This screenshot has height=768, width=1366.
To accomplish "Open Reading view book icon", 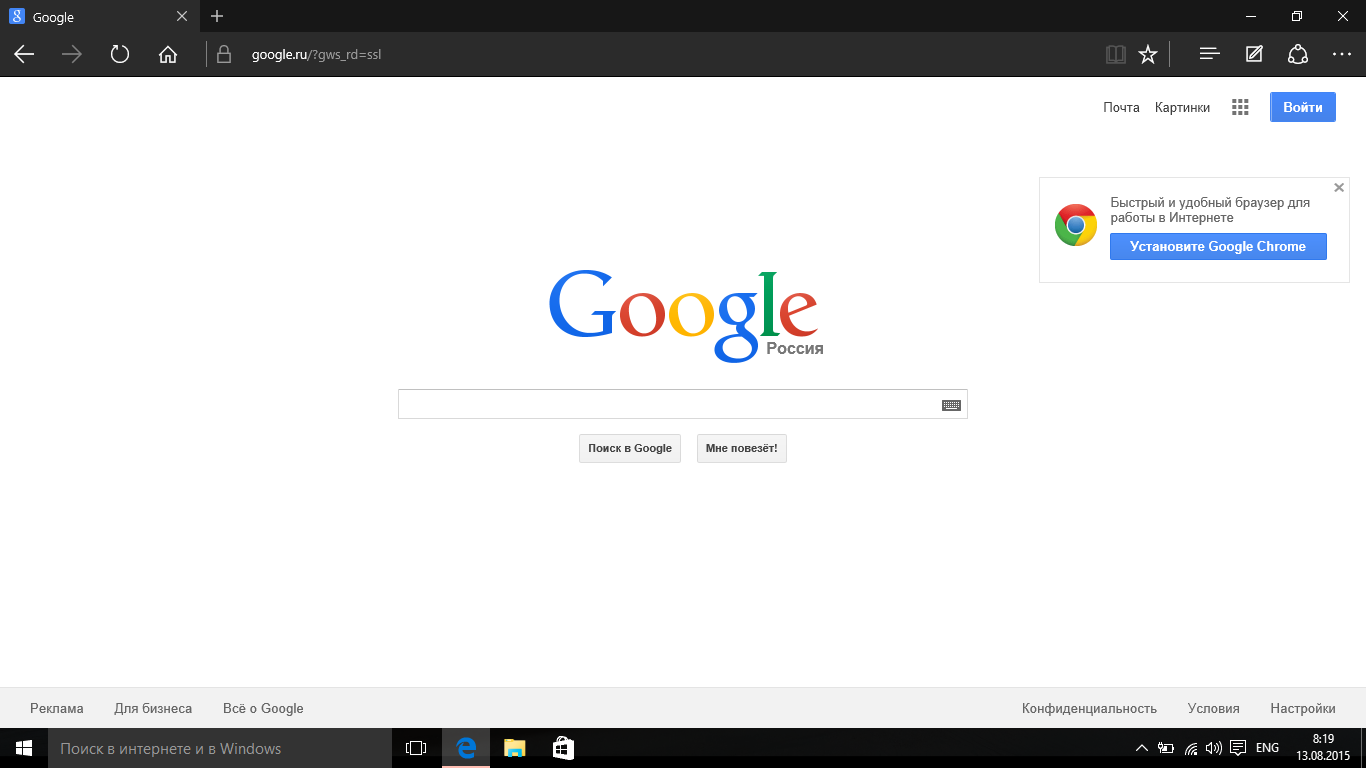I will click(1116, 55).
